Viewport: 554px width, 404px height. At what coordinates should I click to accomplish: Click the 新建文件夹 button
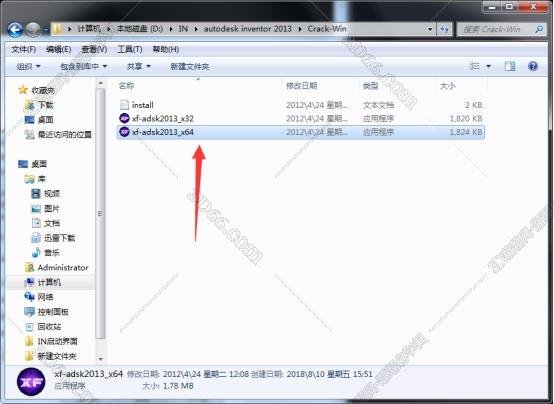point(190,66)
